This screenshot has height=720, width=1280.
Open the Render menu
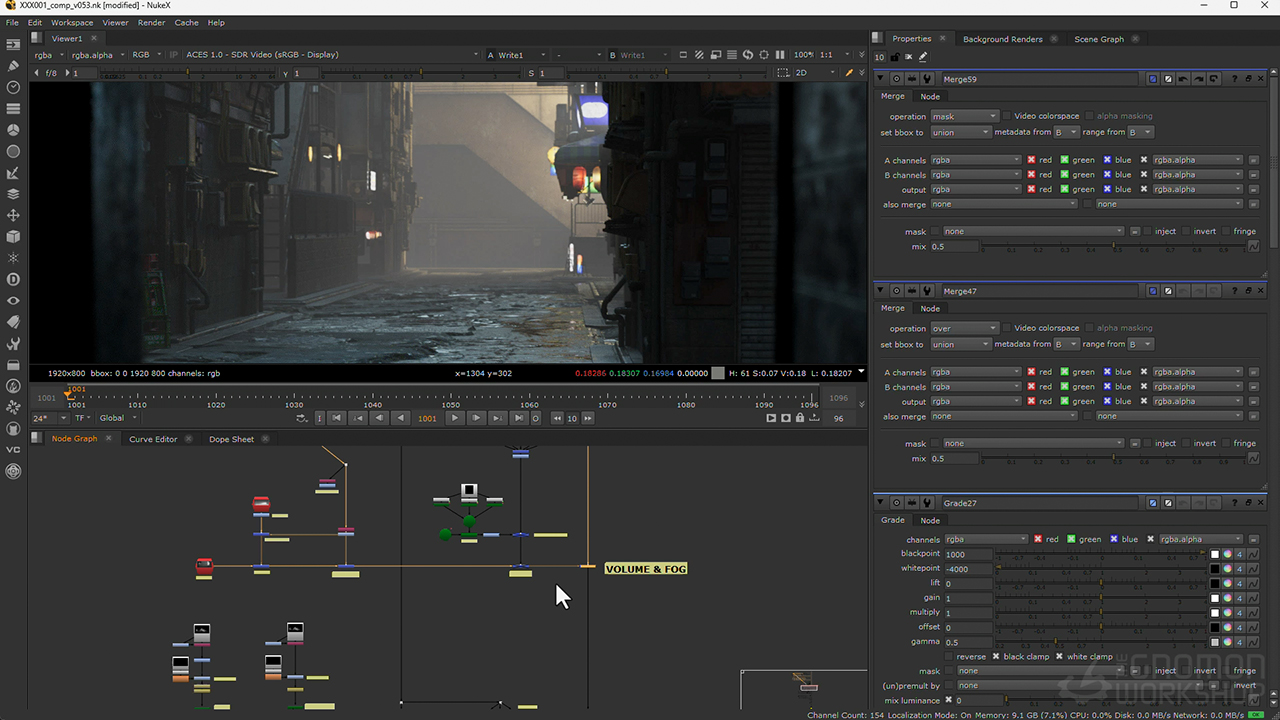point(151,22)
